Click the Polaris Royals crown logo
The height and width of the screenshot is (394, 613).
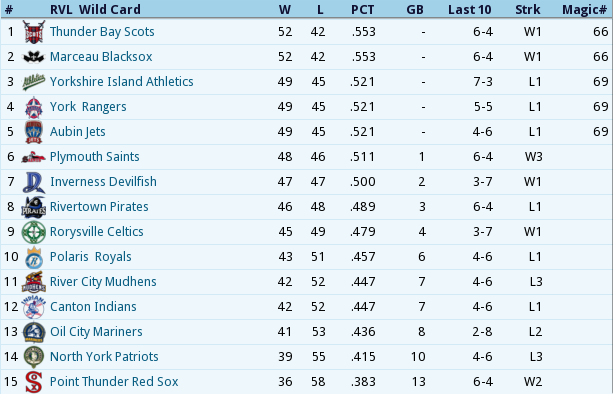34,257
